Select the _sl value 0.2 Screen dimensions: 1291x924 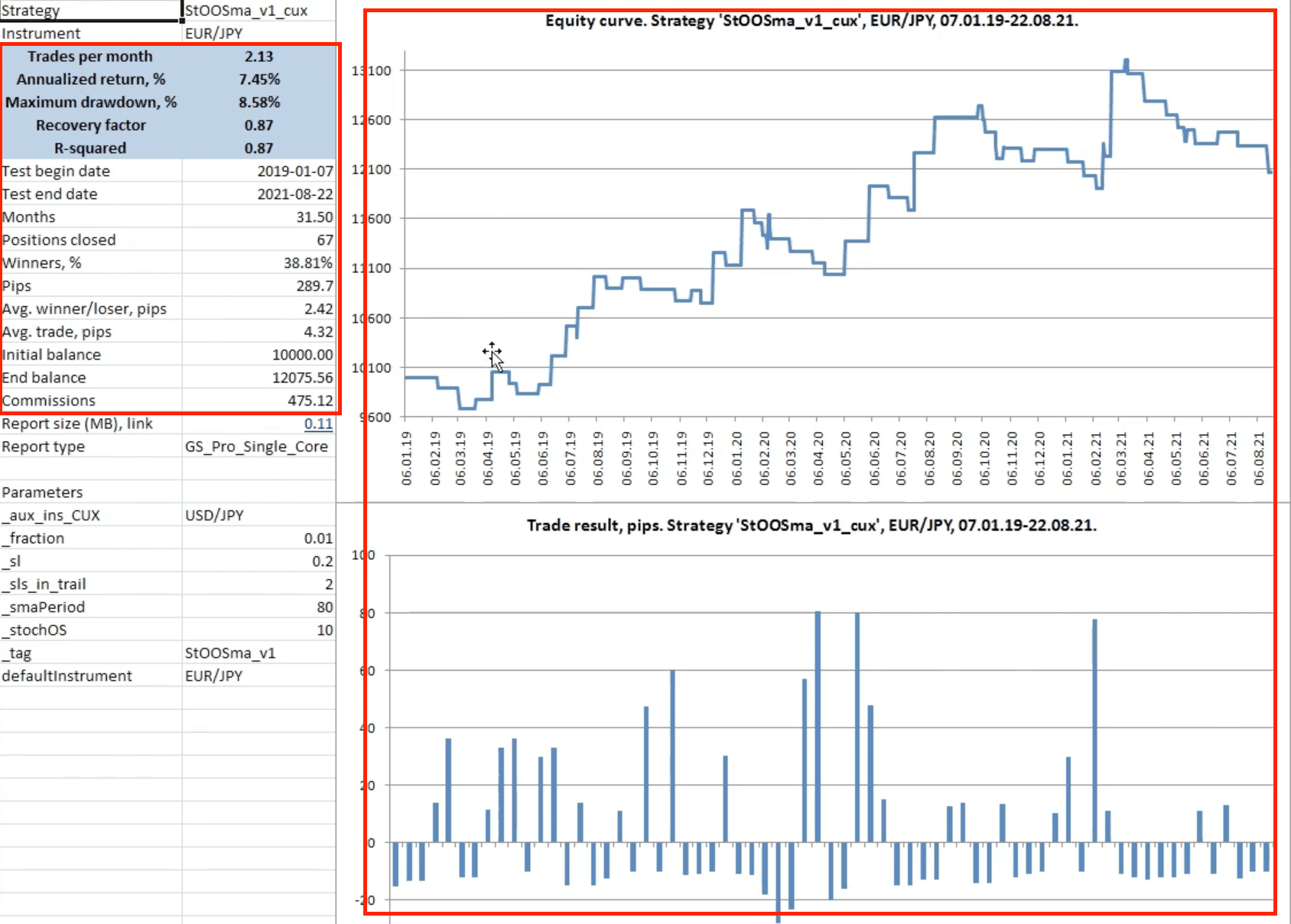(x=322, y=561)
